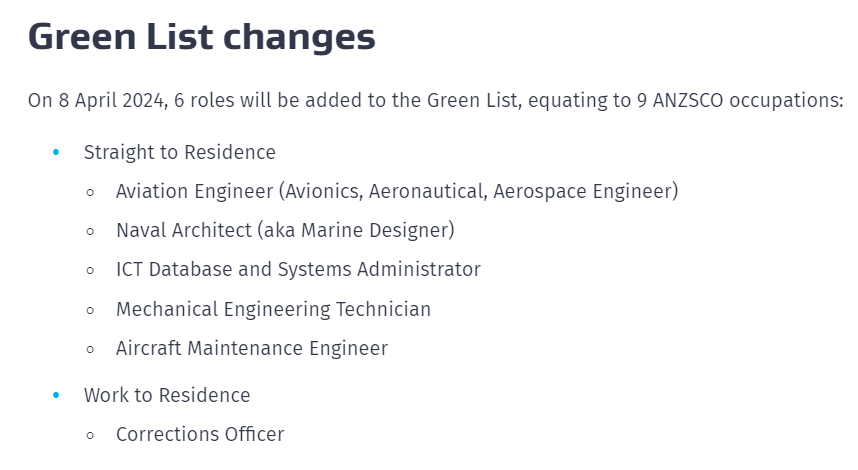Select the "Straight to Residence" list item
This screenshot has width=858, height=470.
179,152
